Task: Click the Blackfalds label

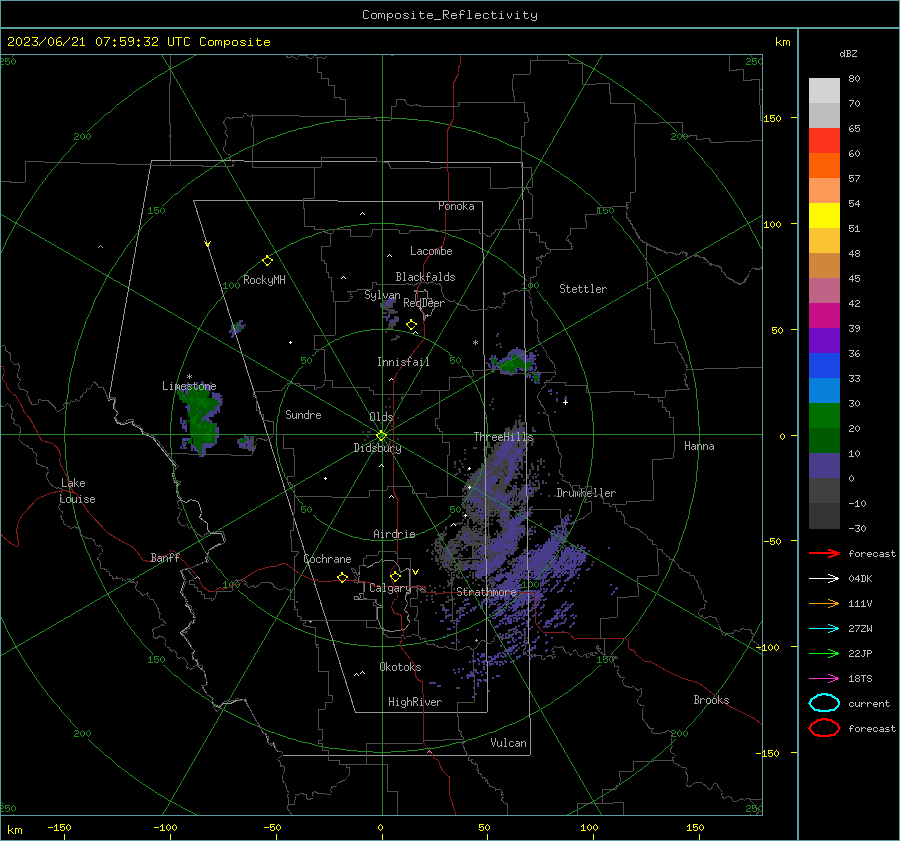Action: 425,277
